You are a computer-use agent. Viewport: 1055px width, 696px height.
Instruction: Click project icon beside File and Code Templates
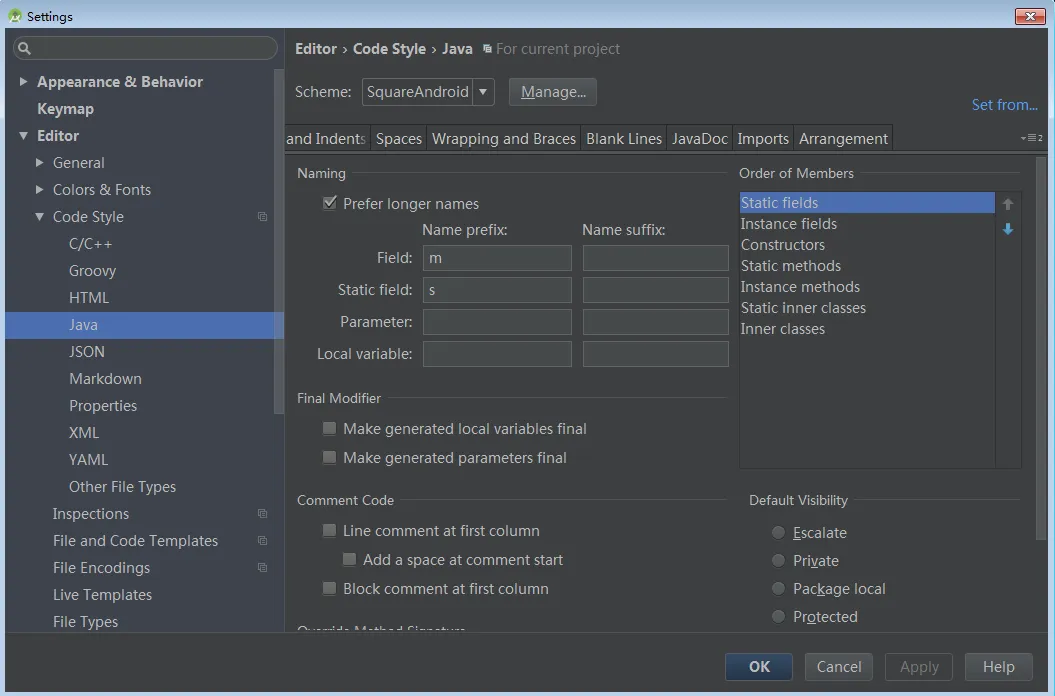263,541
